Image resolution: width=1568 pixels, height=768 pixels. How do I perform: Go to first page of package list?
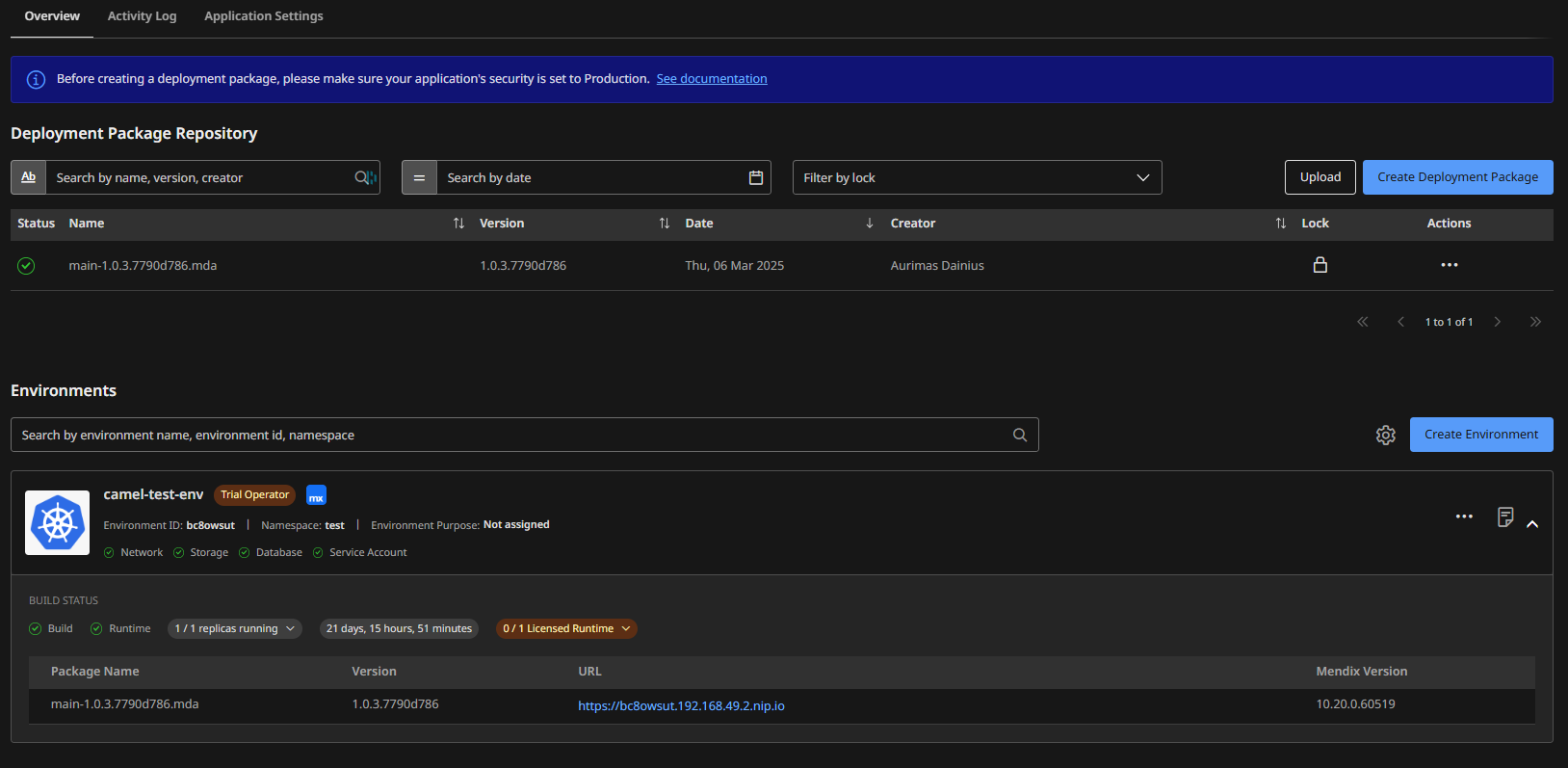tap(1362, 322)
